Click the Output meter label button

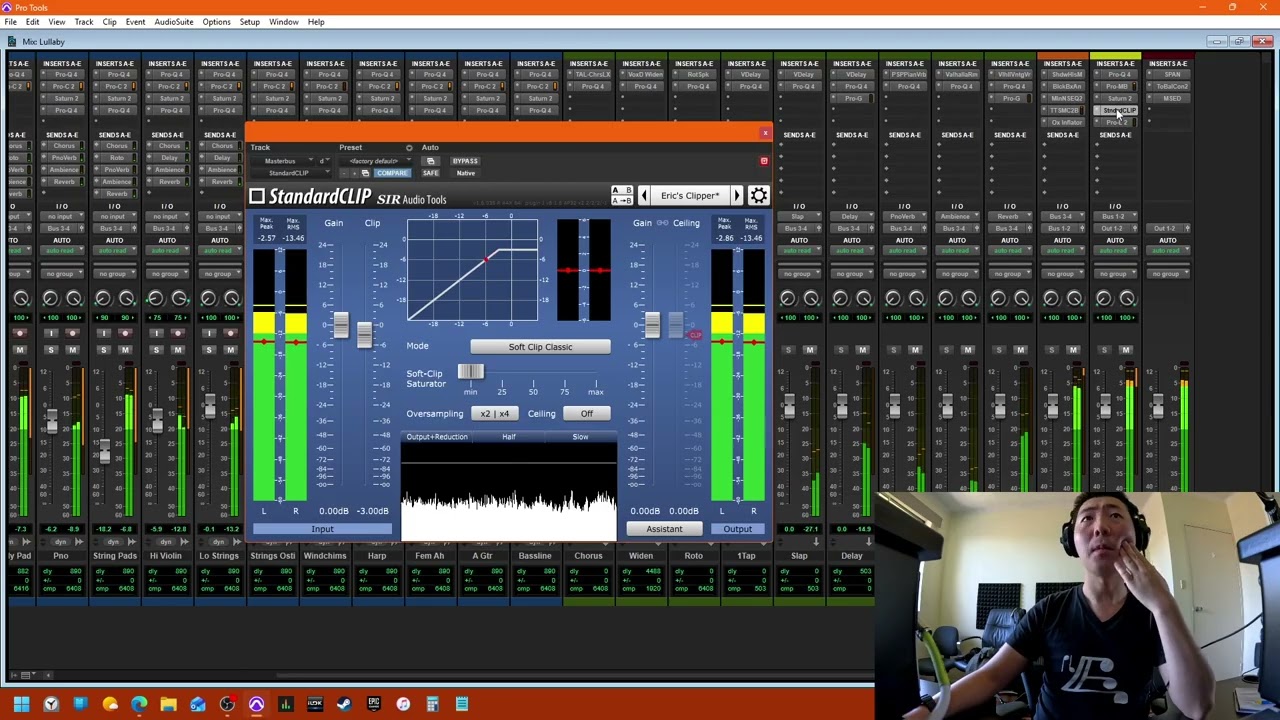click(737, 529)
